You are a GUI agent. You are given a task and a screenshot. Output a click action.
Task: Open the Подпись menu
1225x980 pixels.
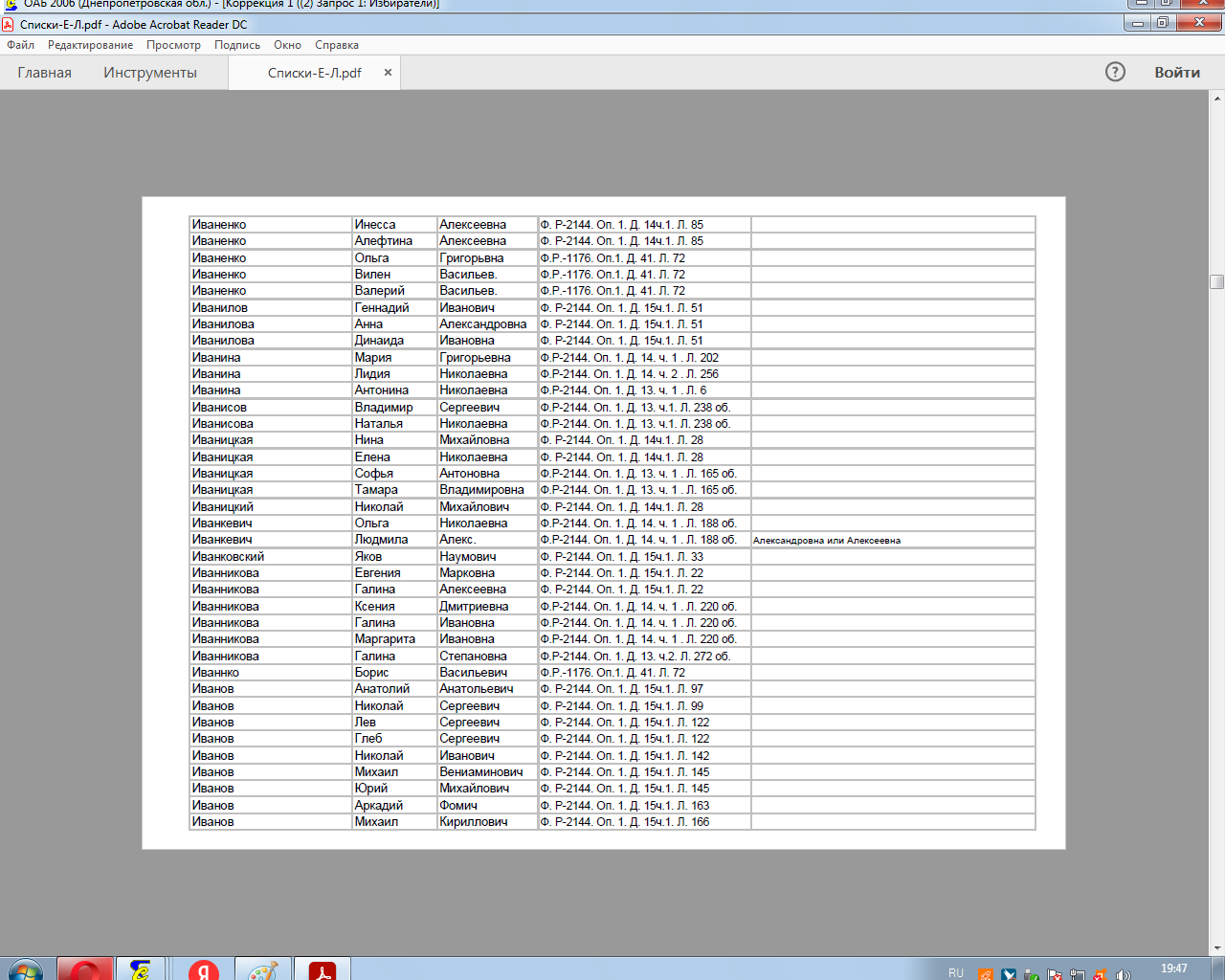(237, 45)
